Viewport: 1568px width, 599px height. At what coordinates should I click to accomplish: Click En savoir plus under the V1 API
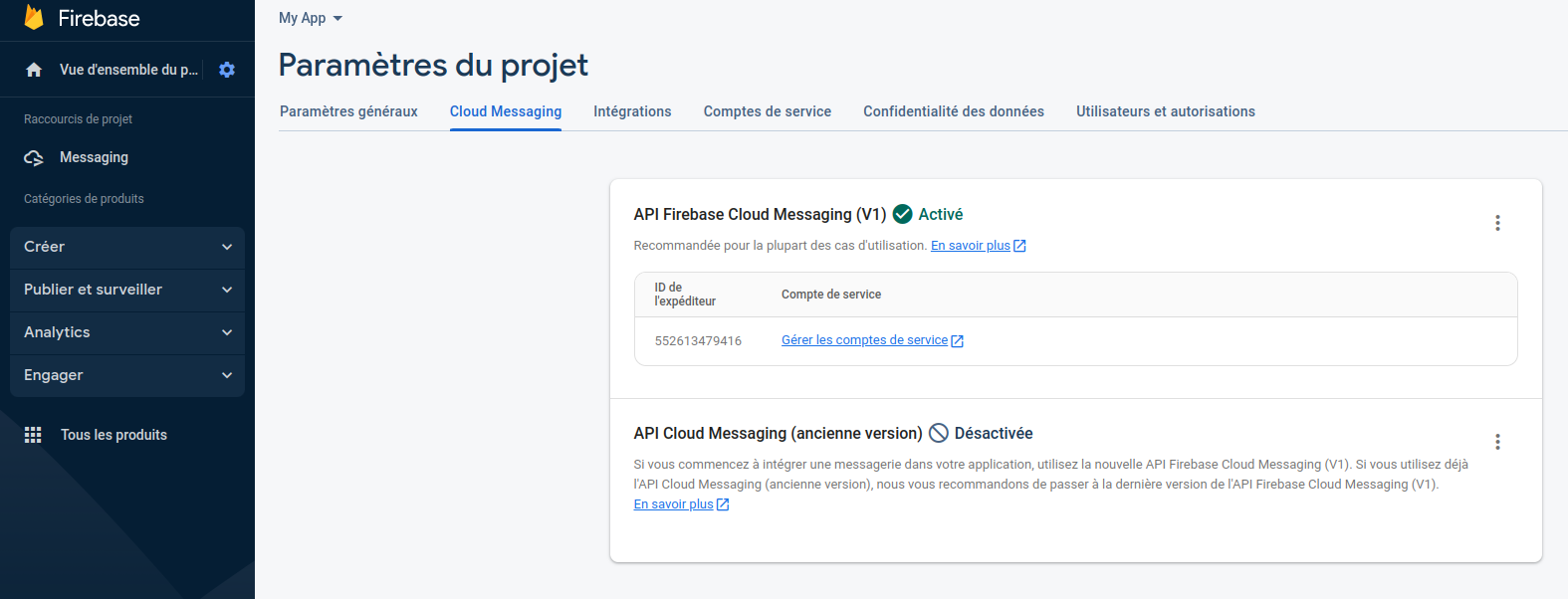coord(971,246)
